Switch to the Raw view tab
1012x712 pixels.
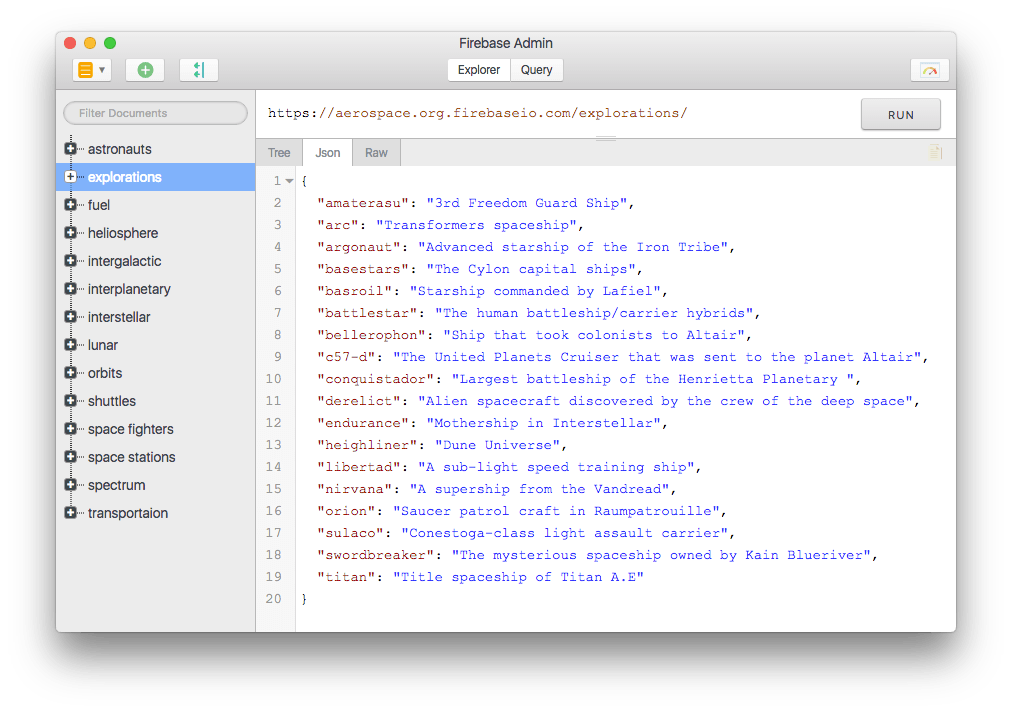tap(376, 152)
